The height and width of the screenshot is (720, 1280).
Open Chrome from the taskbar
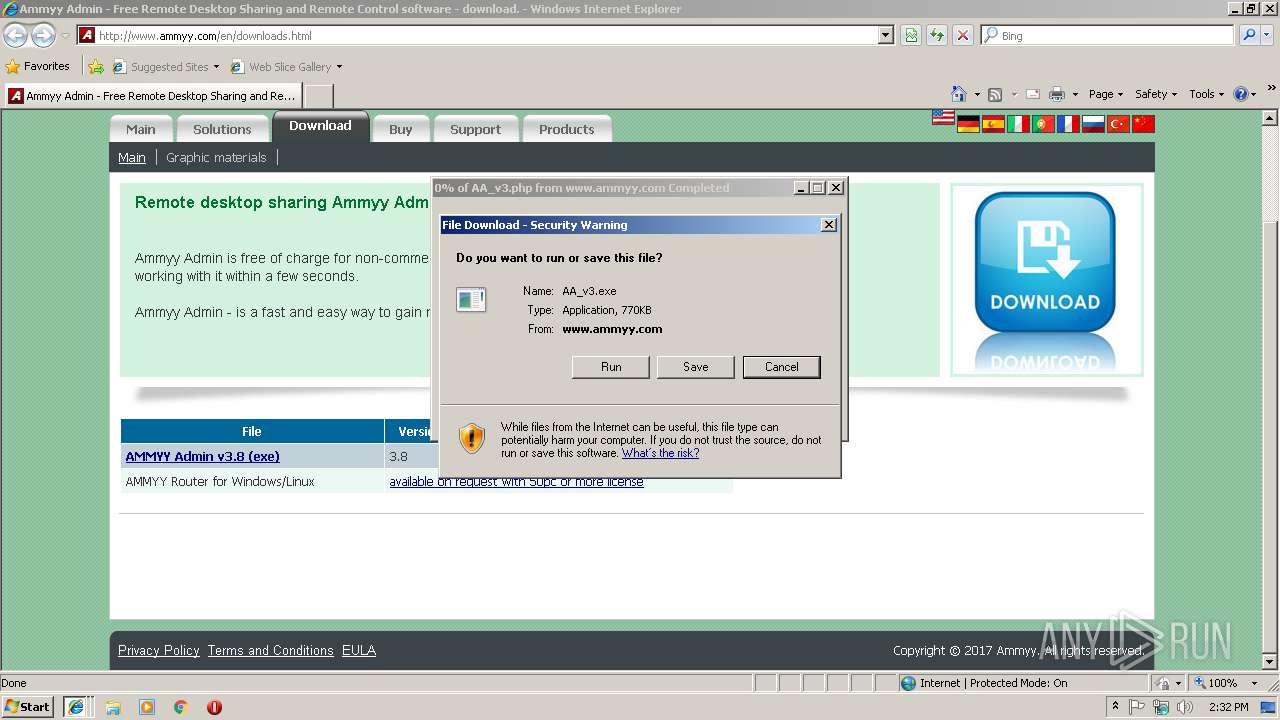click(180, 707)
